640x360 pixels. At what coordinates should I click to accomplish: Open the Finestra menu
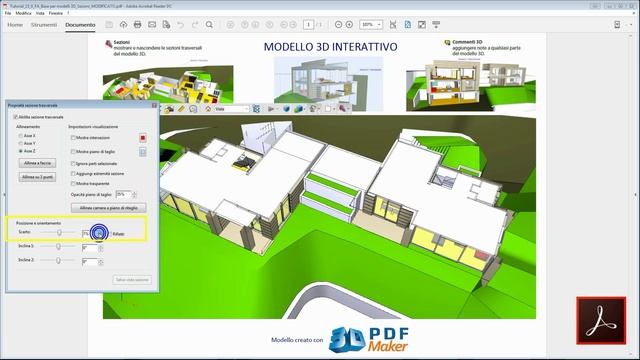coord(56,13)
